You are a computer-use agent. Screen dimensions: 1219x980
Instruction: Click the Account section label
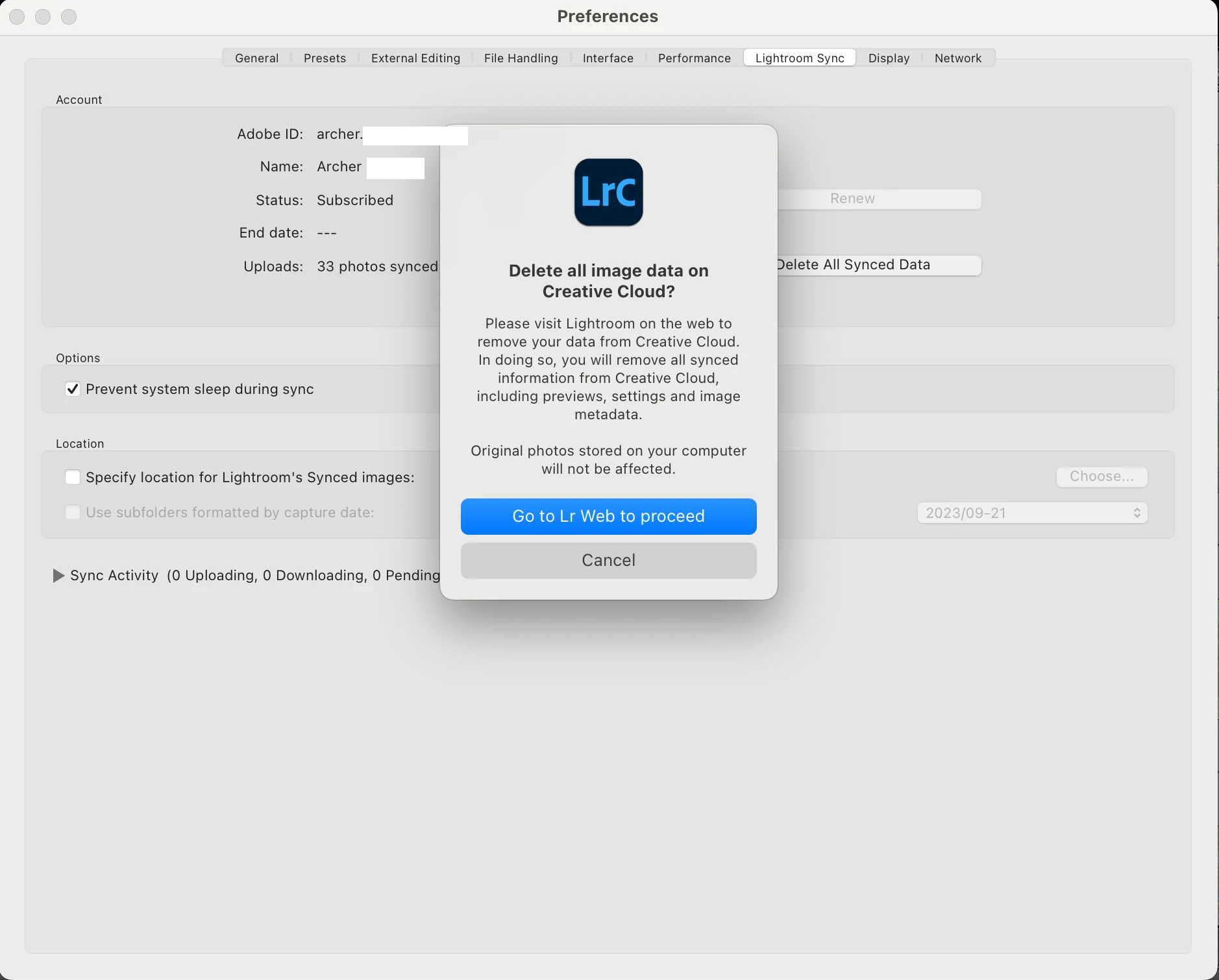(79, 99)
